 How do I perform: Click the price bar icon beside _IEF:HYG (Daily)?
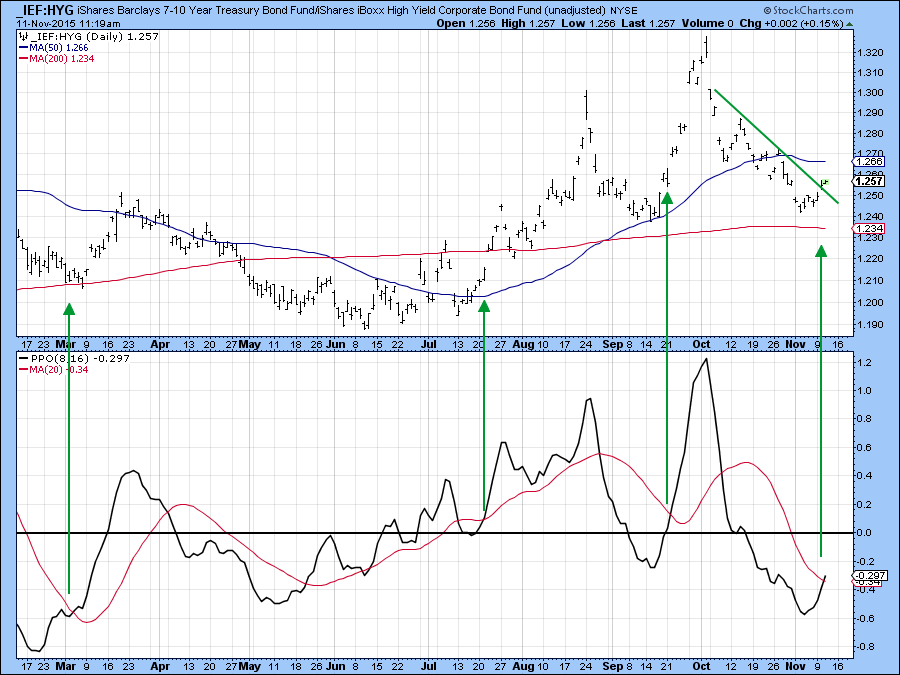[23, 36]
